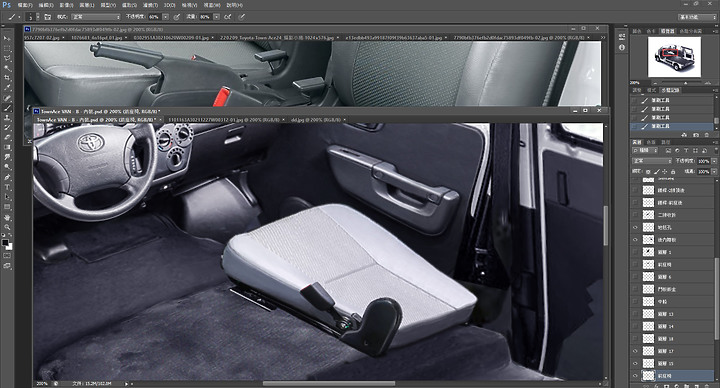
Task: Select the Healing Brush tool
Action: point(7,98)
